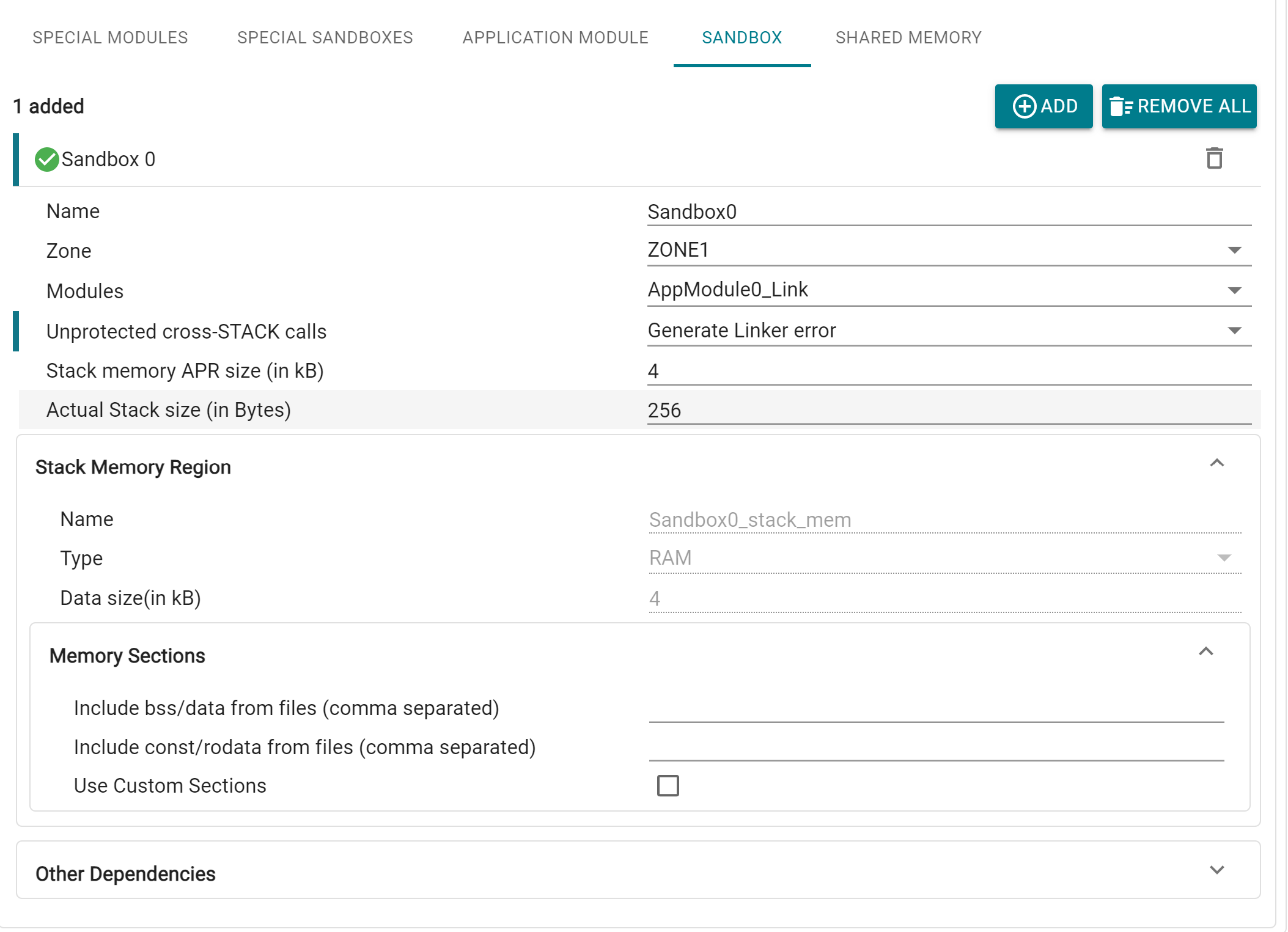Screen dimensions: 1288x932
Task: Collapse the Memory Sections section
Action: click(x=1206, y=651)
